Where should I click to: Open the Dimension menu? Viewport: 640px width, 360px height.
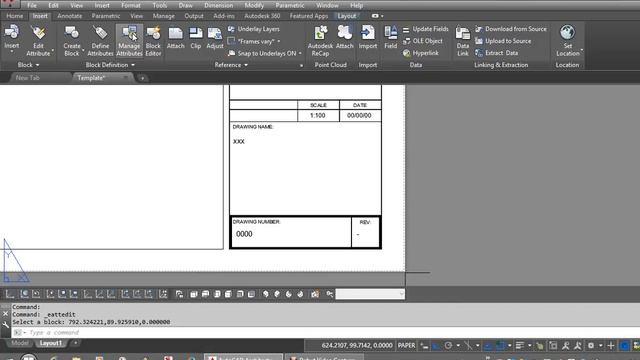[218, 5]
